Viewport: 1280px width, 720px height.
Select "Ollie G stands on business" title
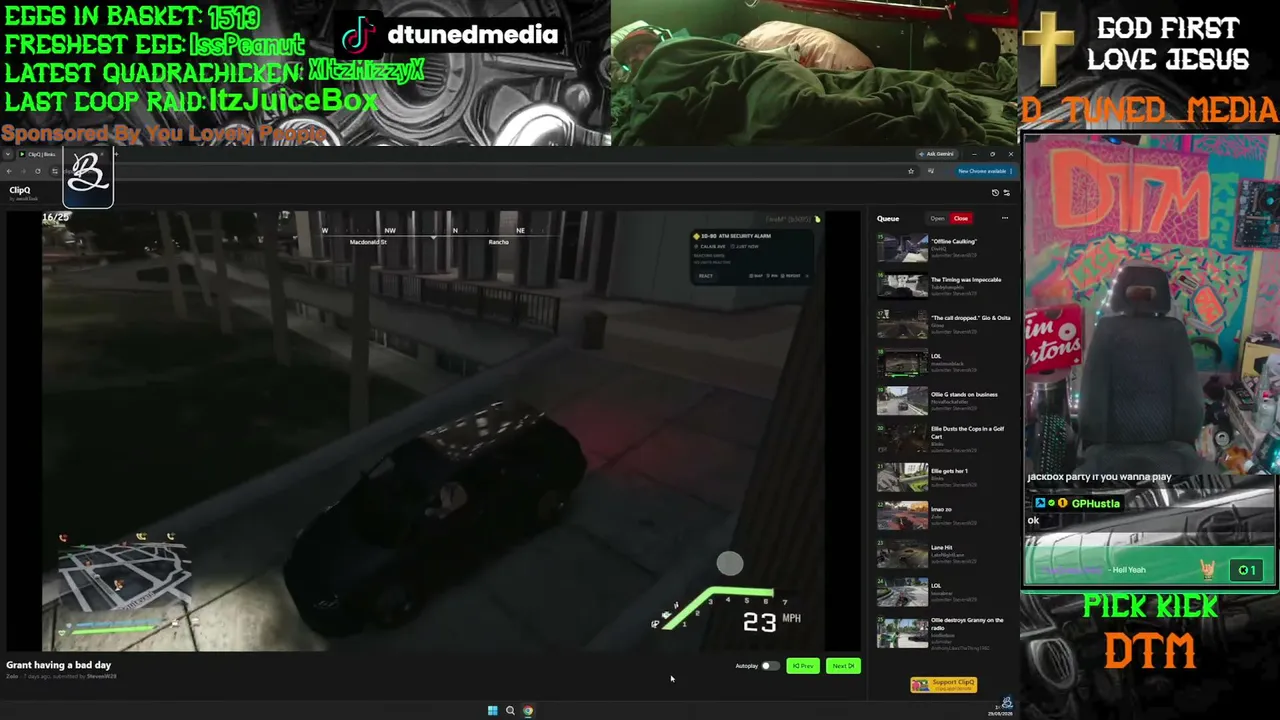[964, 394]
